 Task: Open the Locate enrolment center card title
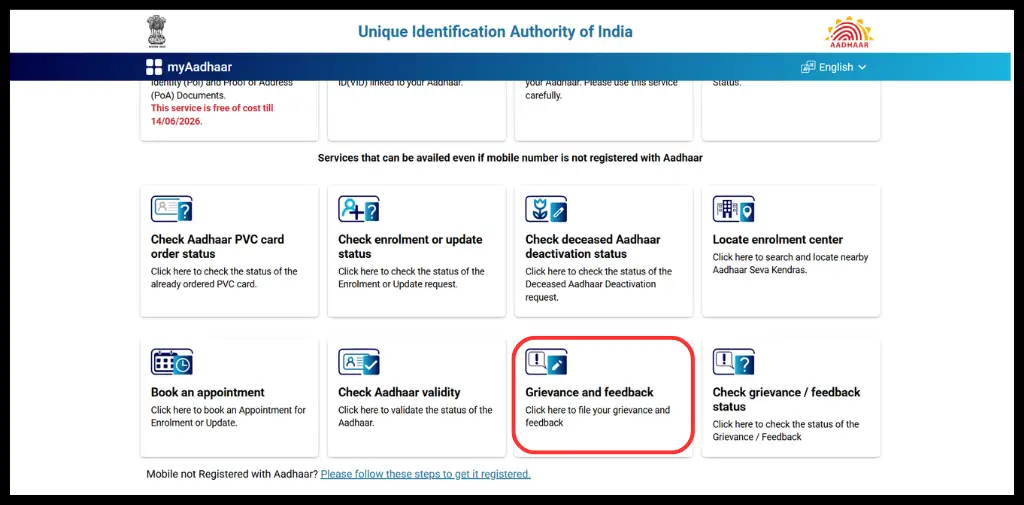(777, 240)
